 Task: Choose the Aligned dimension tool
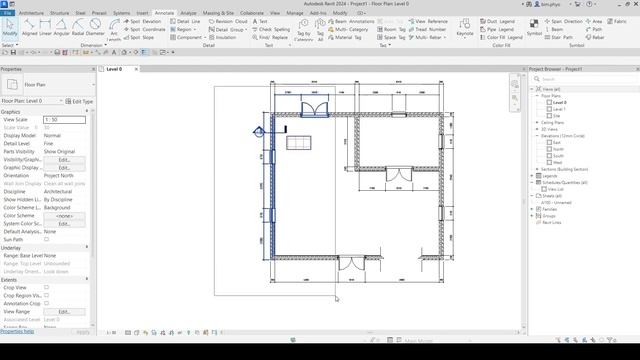click(x=29, y=27)
